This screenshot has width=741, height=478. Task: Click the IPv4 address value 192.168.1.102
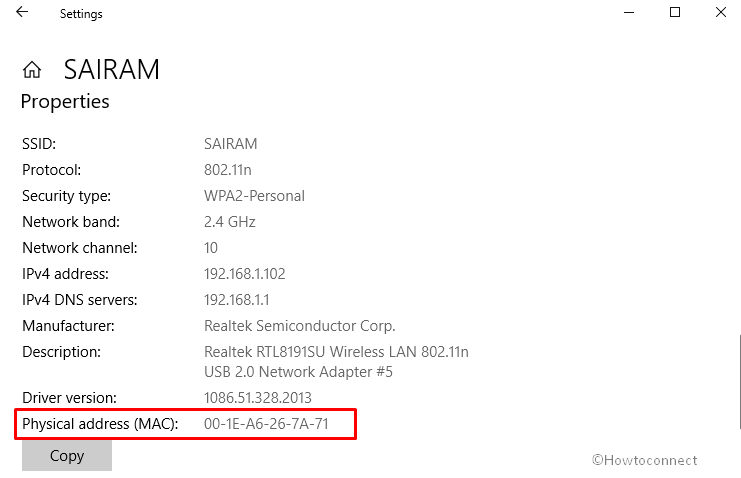point(244,274)
